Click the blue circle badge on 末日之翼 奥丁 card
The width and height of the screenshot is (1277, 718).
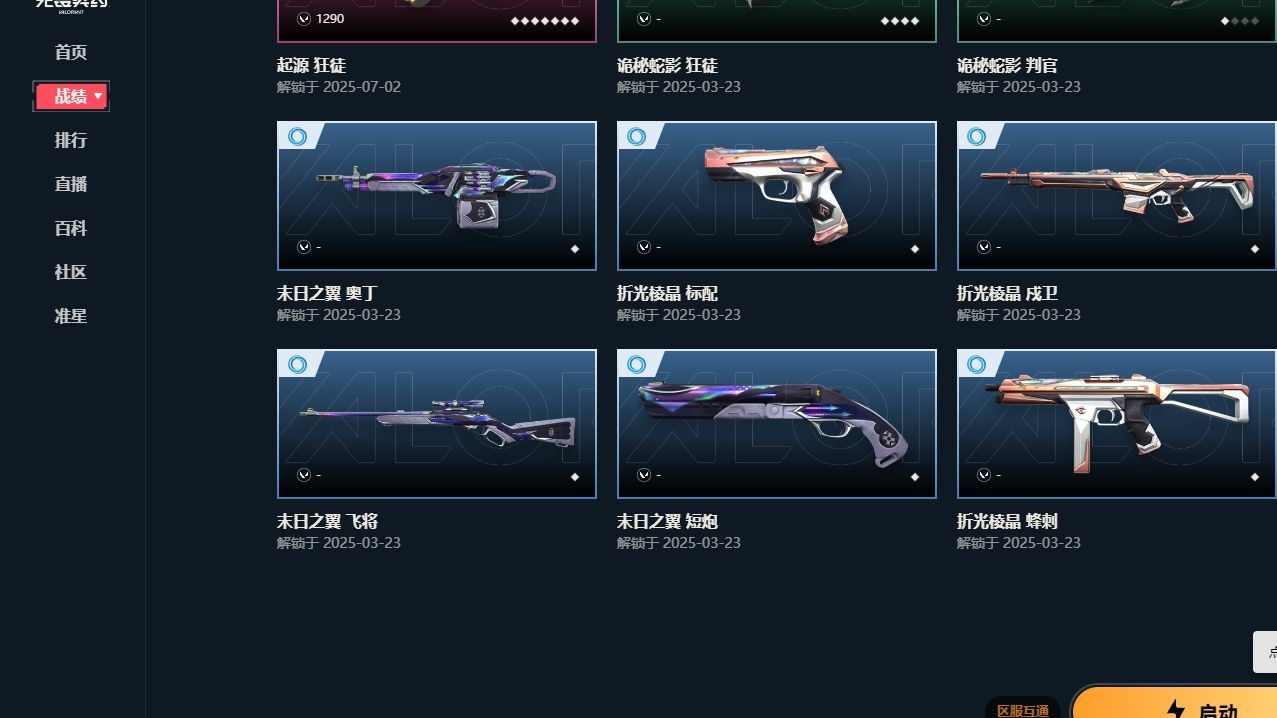[x=297, y=136]
